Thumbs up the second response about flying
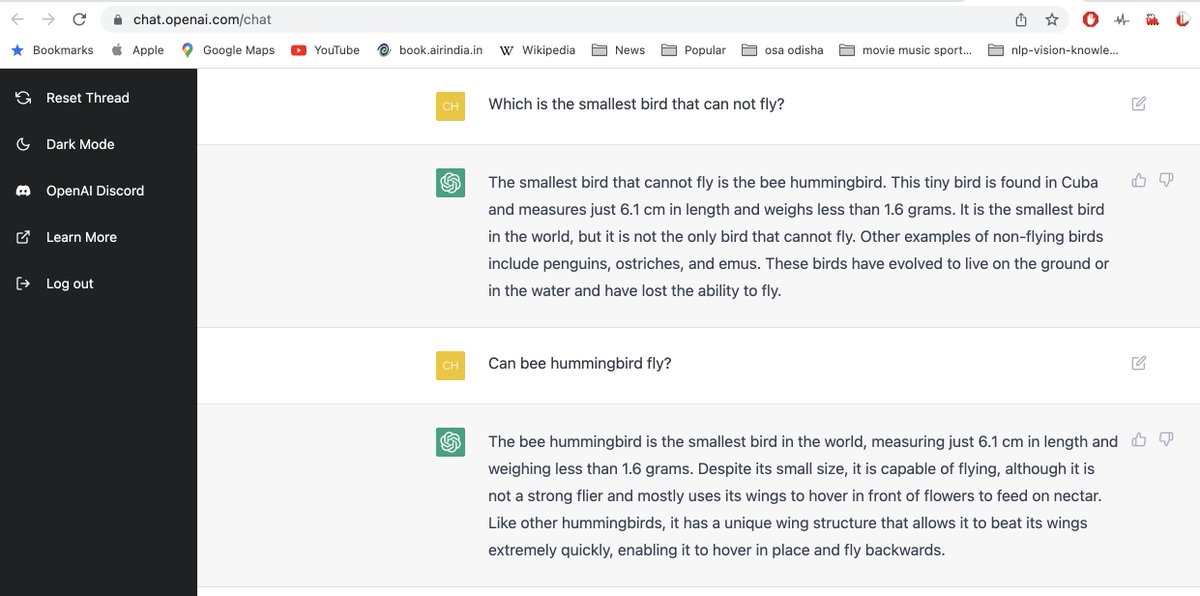The image size is (1200, 596). click(1138, 439)
